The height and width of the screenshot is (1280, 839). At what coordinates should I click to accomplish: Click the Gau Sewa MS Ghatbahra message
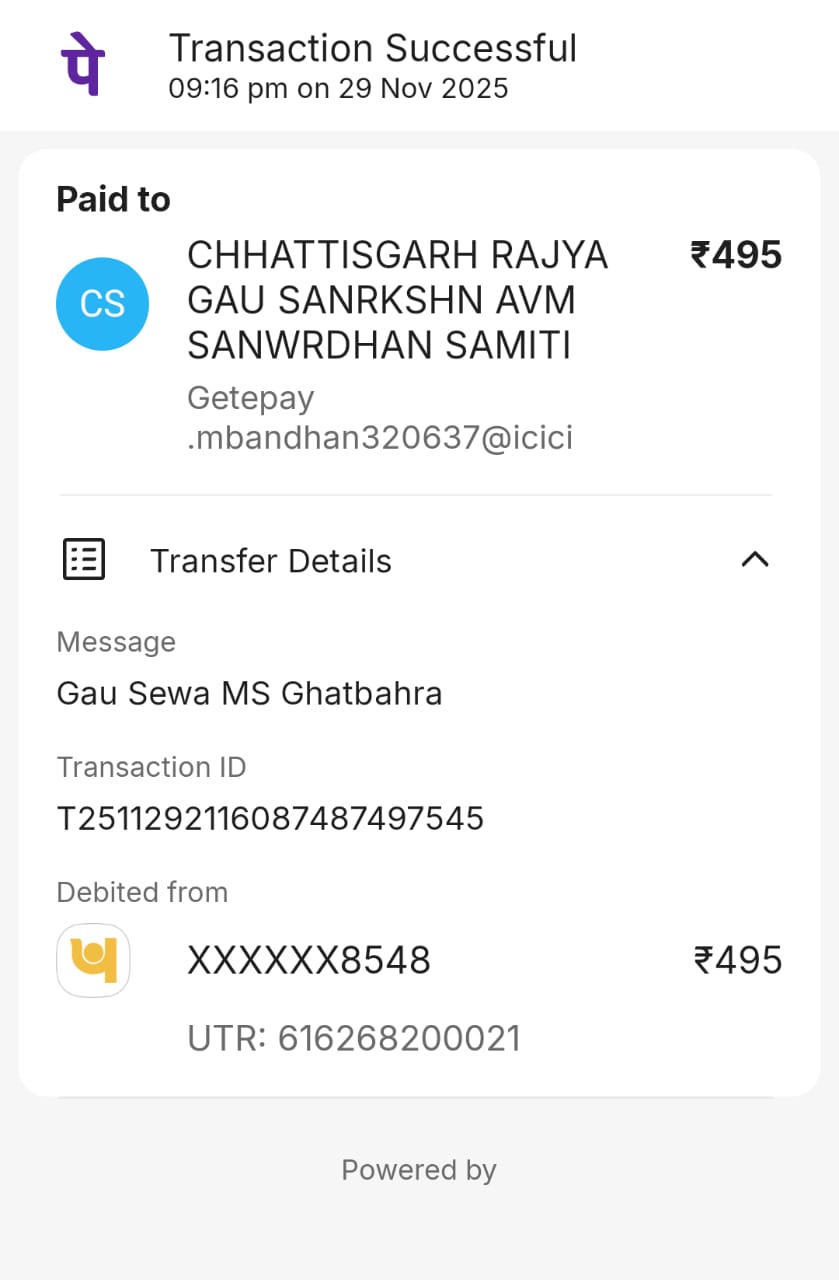click(x=249, y=693)
